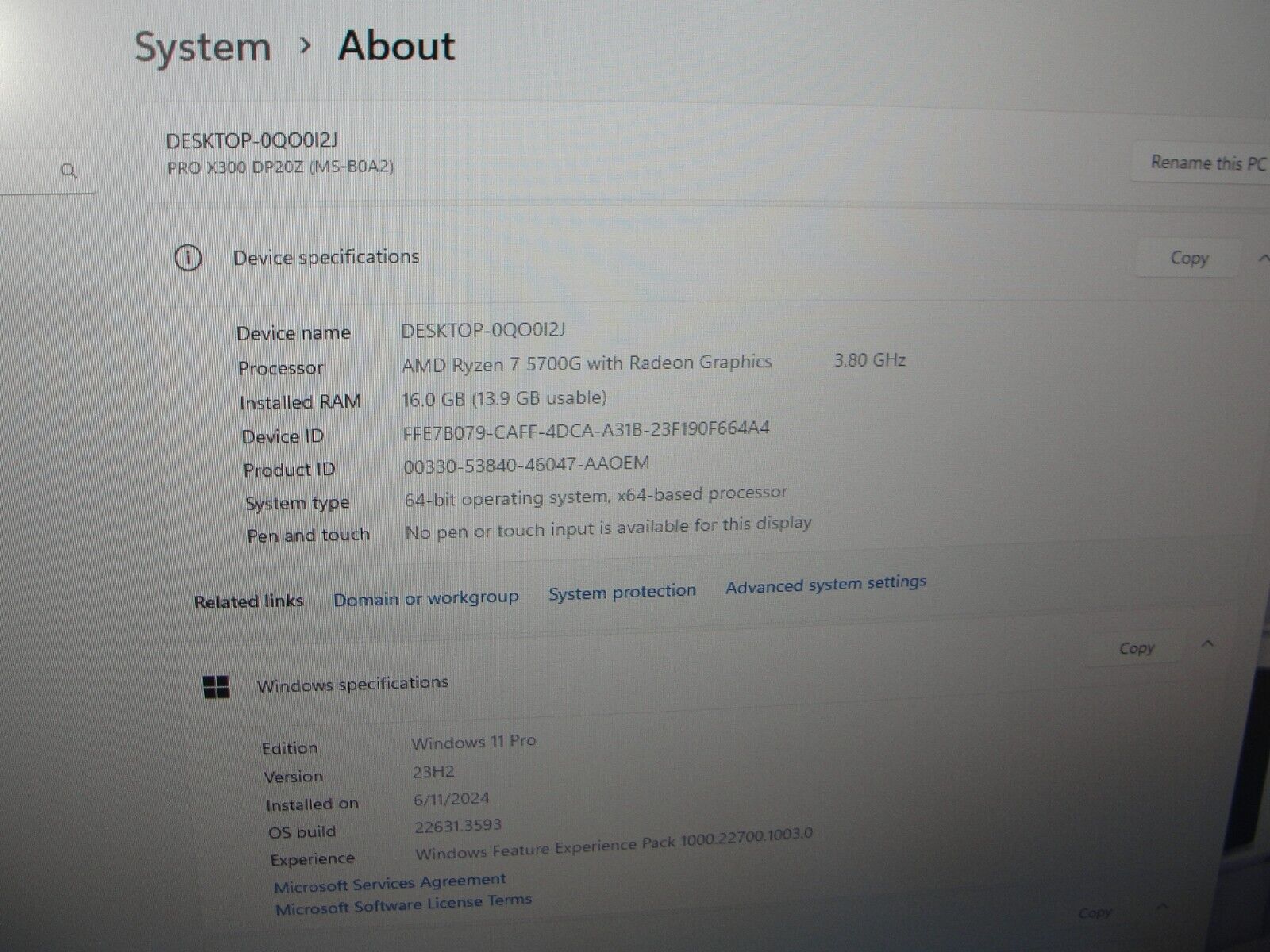Click the breadcrumb chevron after System
This screenshot has height=952, width=1270.
point(305,46)
